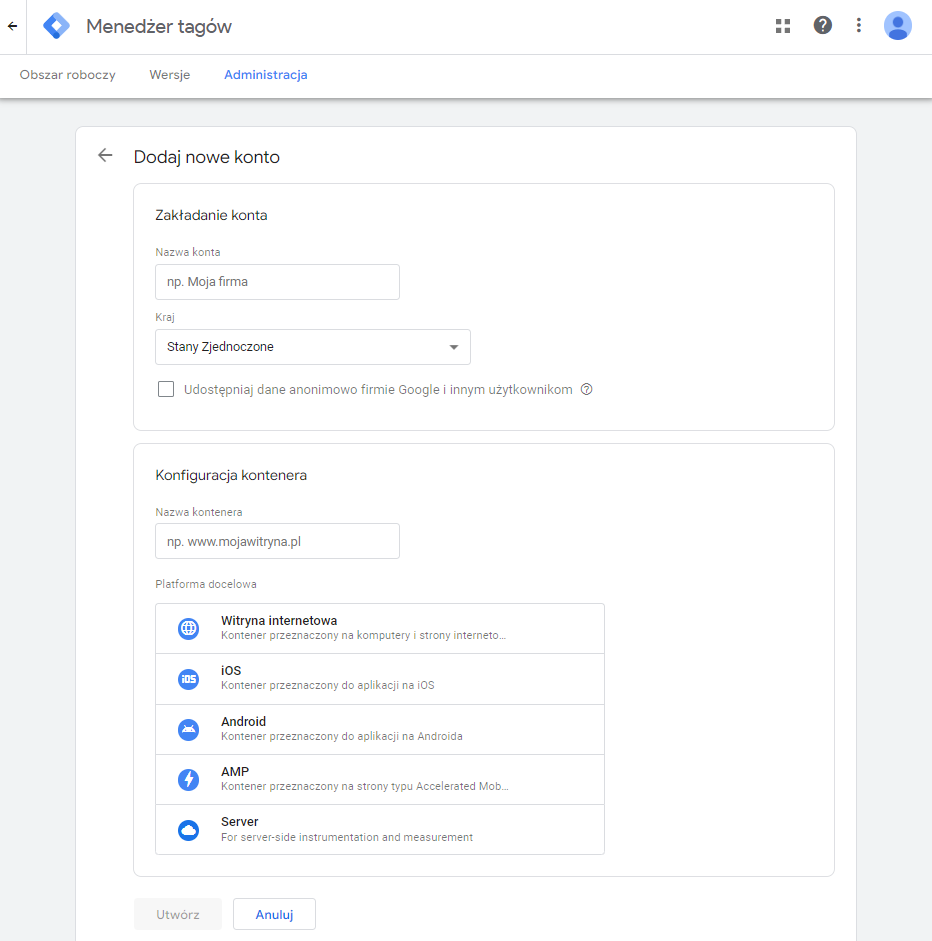This screenshot has height=941, width=932.
Task: Click the Tag Manager logo icon
Action: tap(56, 26)
